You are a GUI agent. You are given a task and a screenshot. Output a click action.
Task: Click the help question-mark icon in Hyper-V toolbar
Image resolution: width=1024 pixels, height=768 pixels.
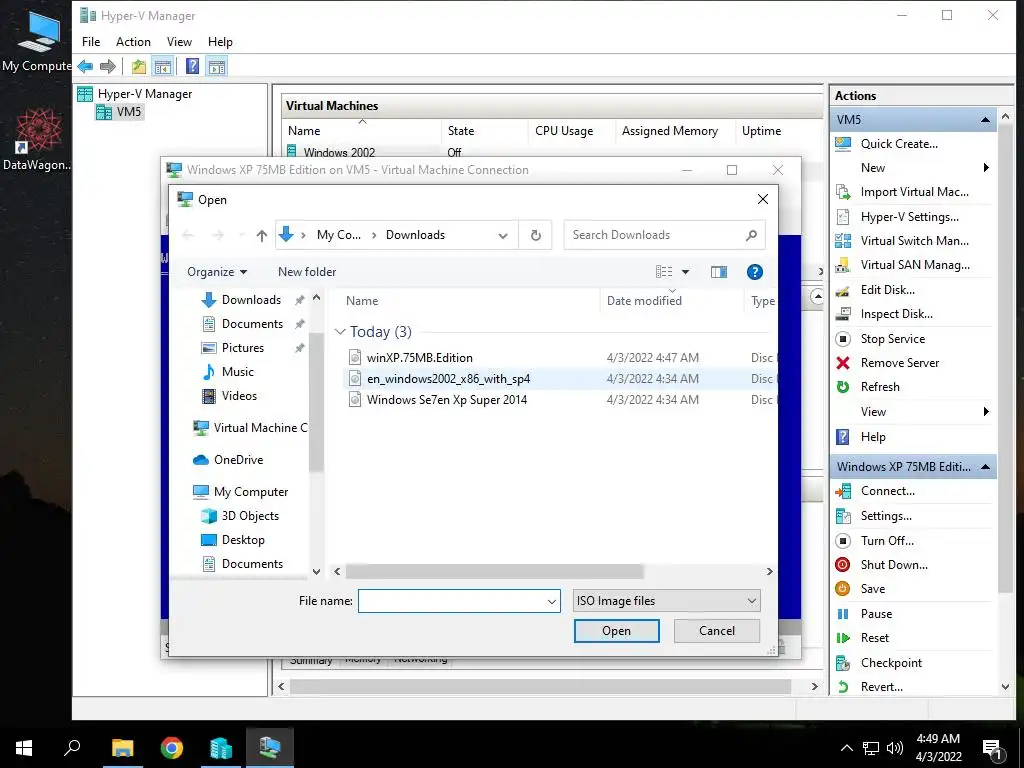tap(192, 66)
